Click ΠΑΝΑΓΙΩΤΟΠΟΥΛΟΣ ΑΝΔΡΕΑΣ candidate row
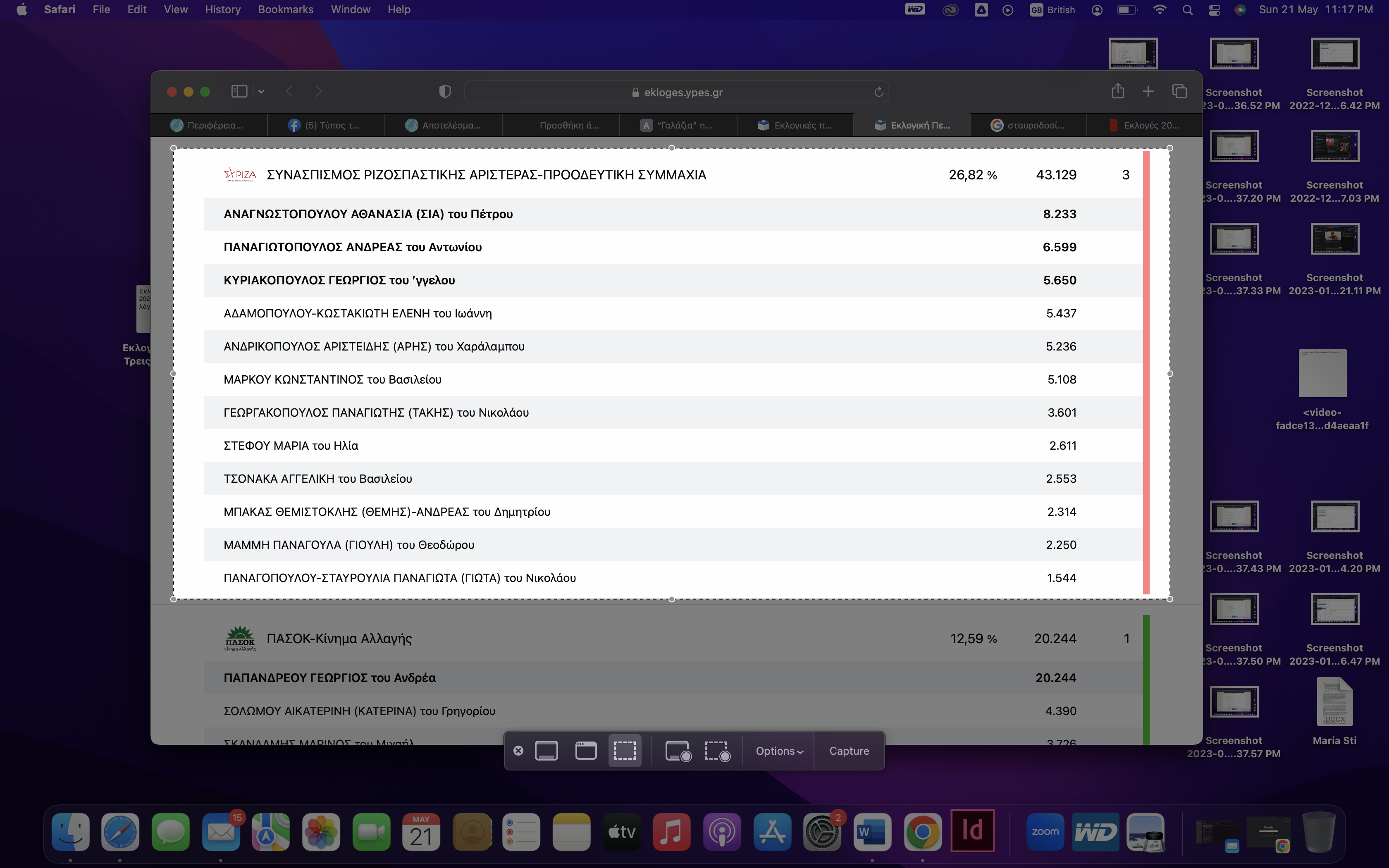The height and width of the screenshot is (868, 1389). point(673,247)
